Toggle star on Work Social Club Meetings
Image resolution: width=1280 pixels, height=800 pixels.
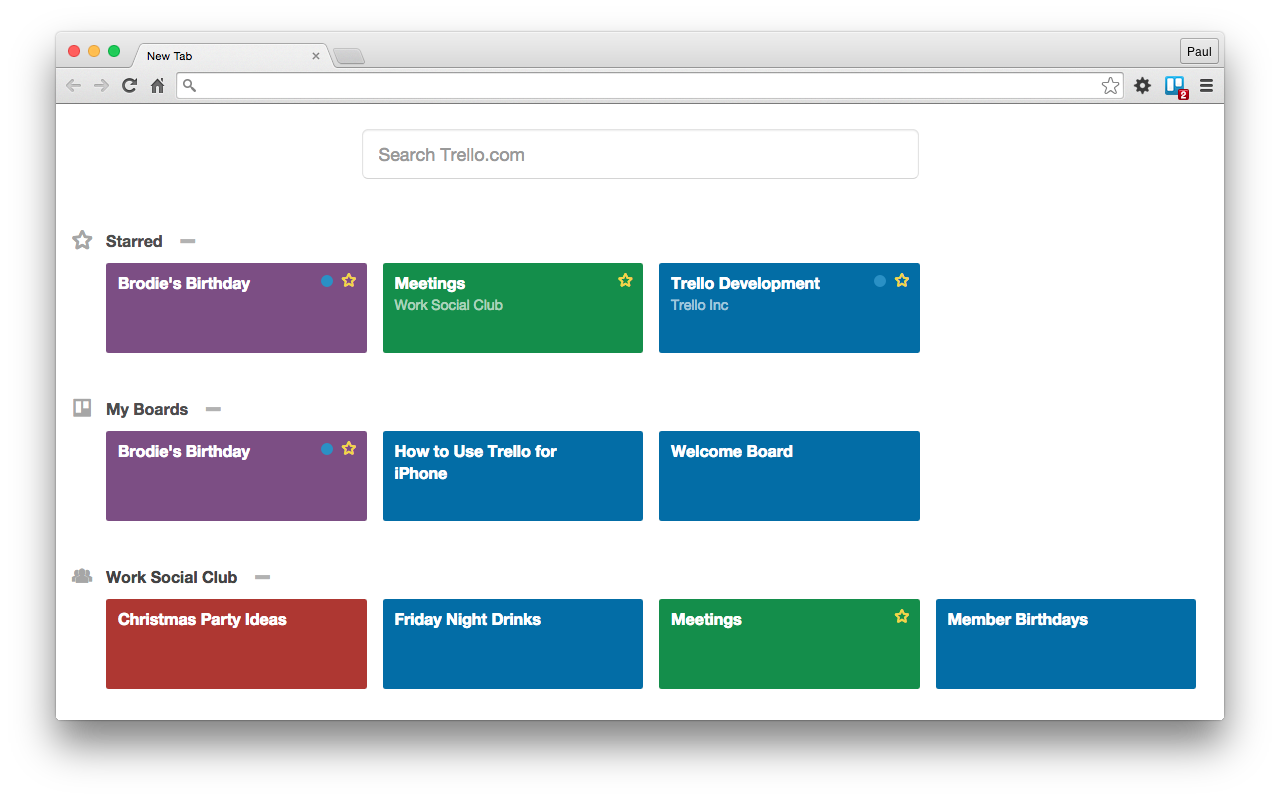click(902, 617)
